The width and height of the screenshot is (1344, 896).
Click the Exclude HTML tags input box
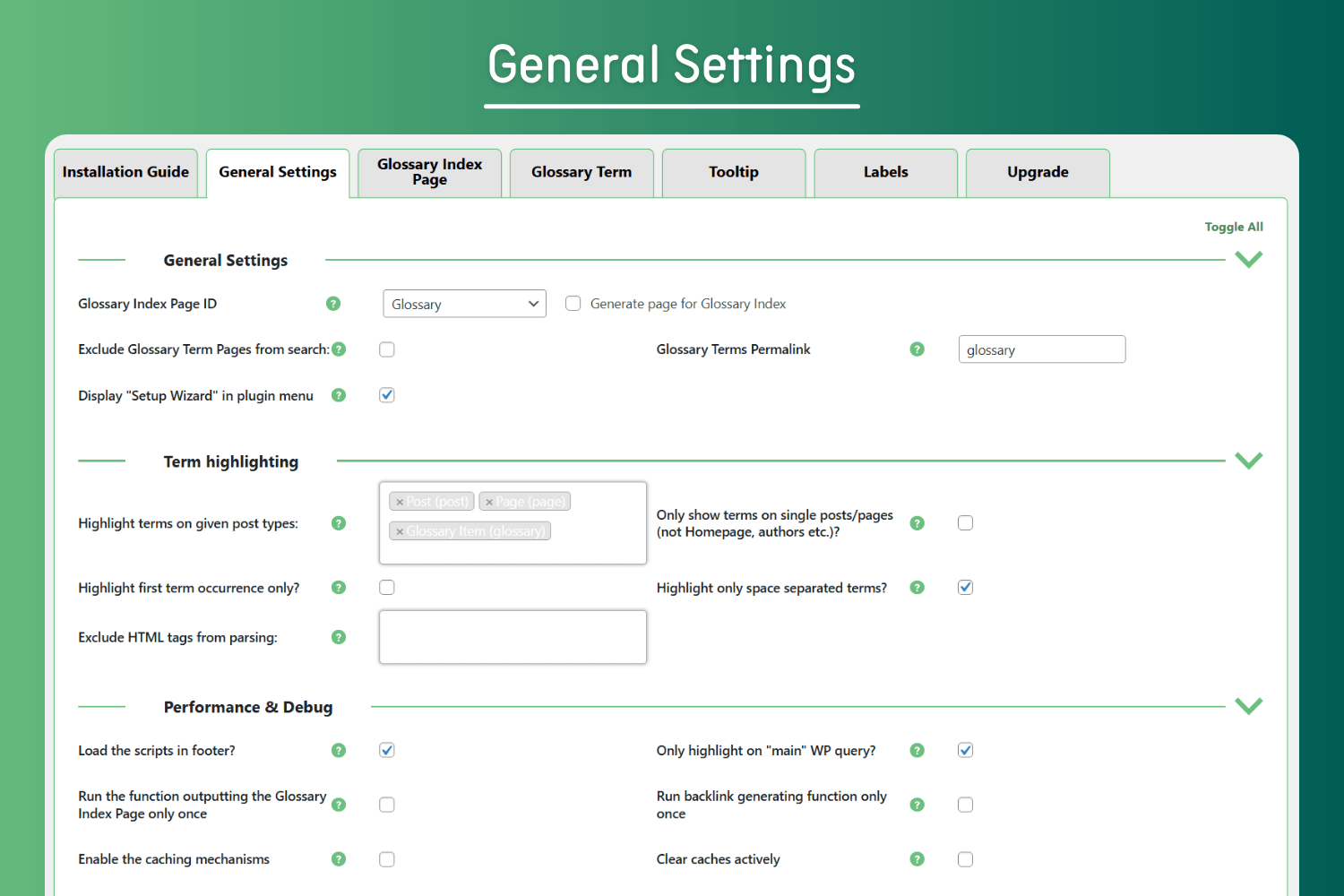(513, 637)
